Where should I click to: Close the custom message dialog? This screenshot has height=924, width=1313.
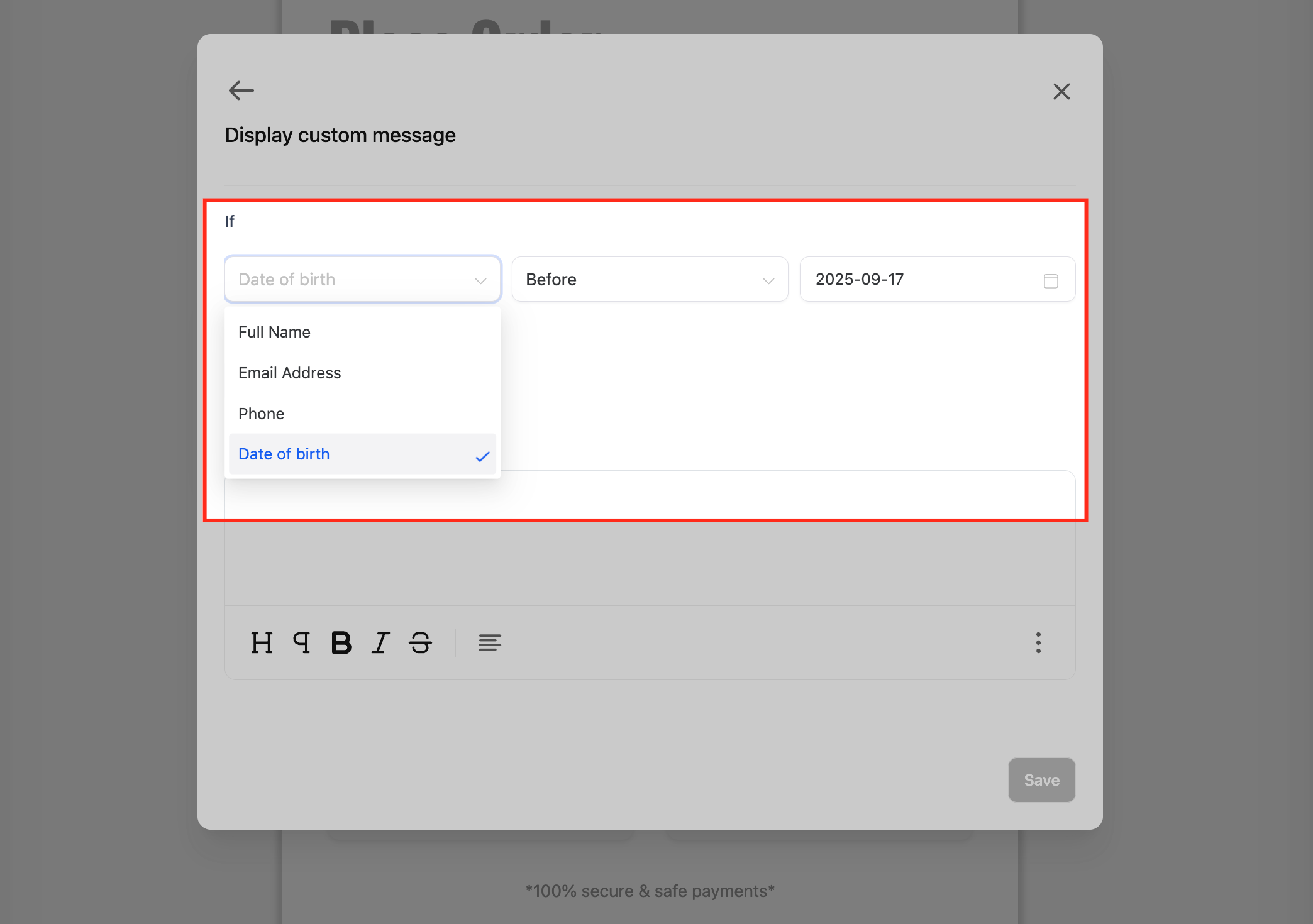[x=1061, y=92]
